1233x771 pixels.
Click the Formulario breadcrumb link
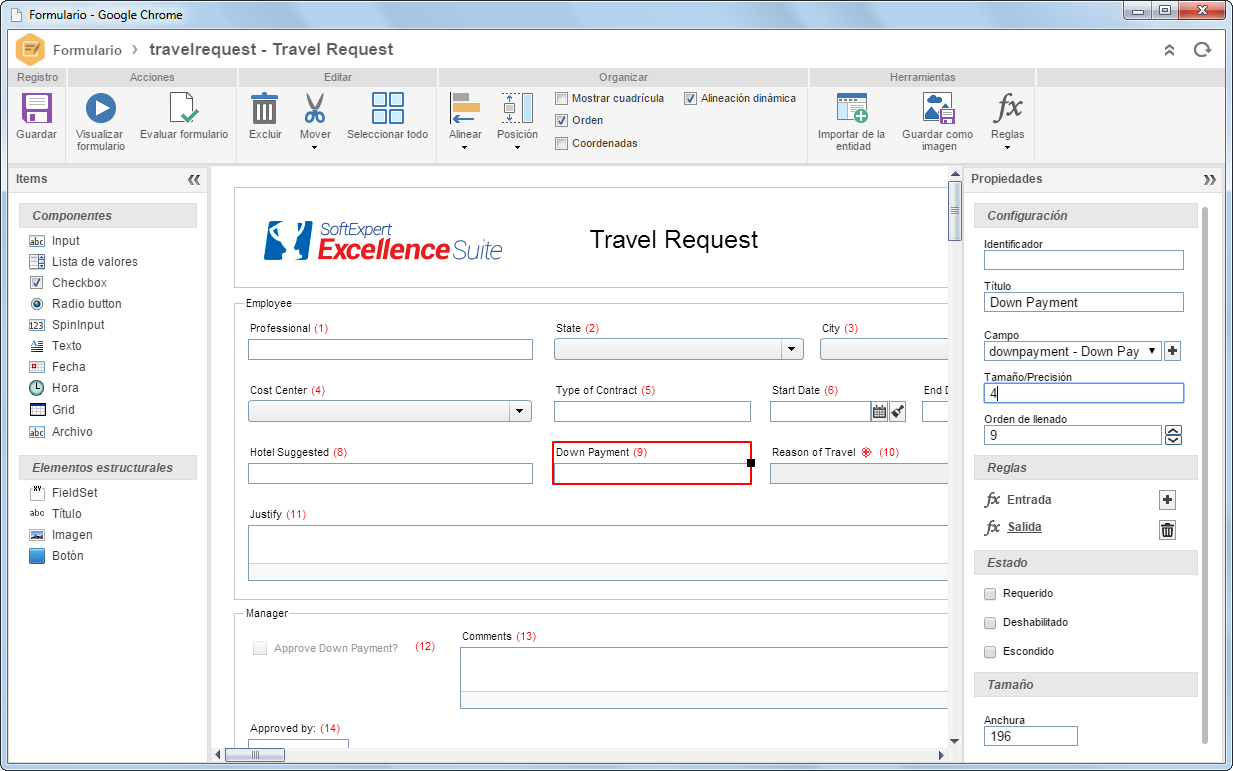pos(87,50)
